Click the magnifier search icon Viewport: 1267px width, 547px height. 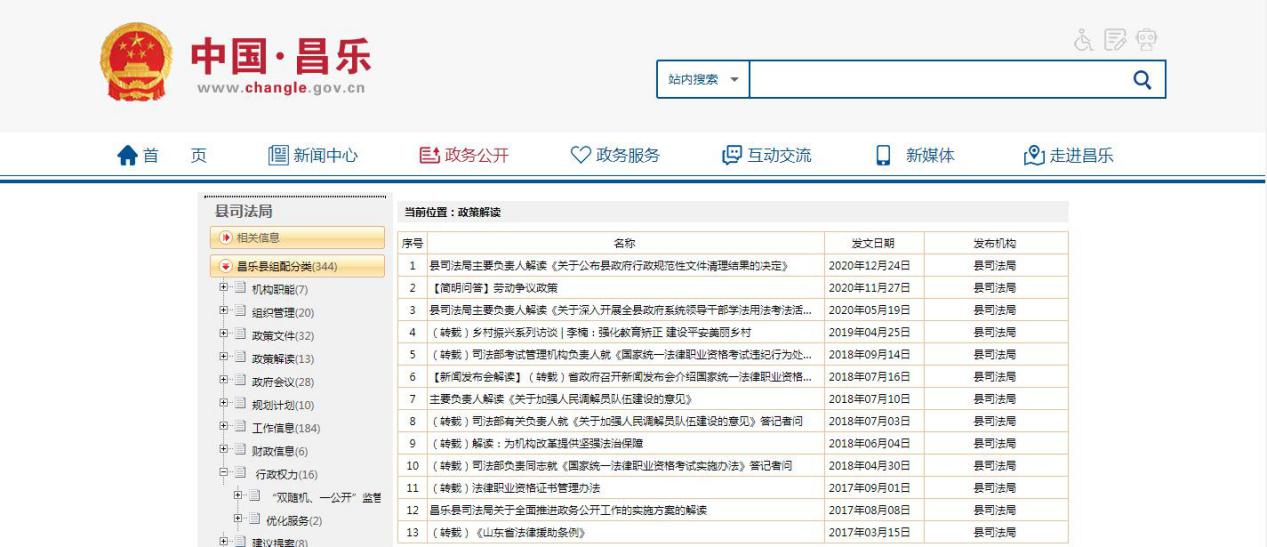pyautogui.click(x=1141, y=80)
